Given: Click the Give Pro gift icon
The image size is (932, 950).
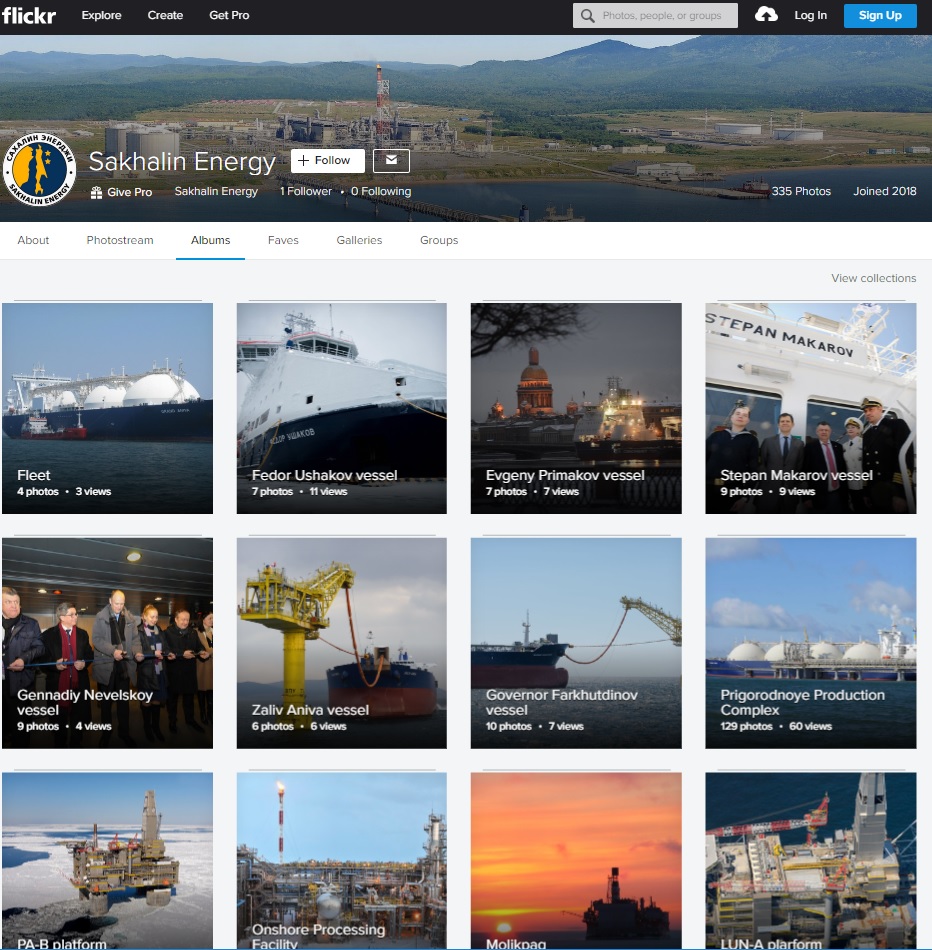Looking at the screenshot, I should (96, 193).
